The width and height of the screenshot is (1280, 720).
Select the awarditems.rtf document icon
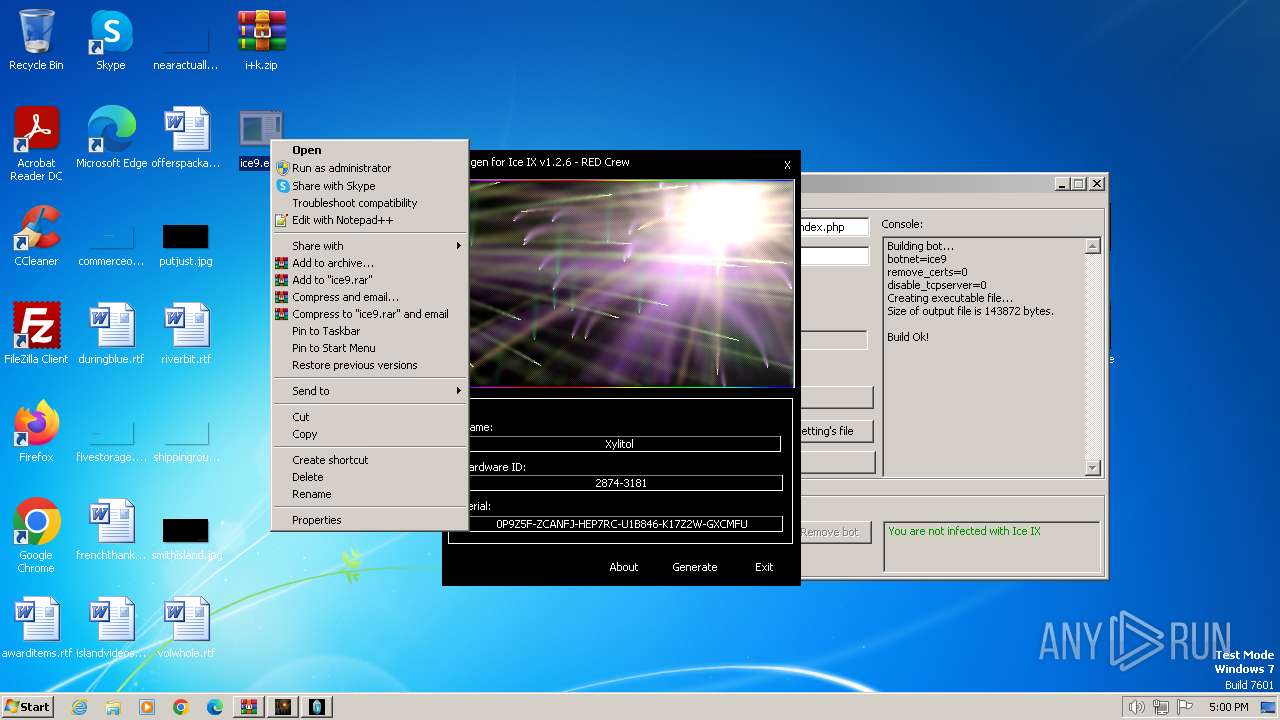36,628
